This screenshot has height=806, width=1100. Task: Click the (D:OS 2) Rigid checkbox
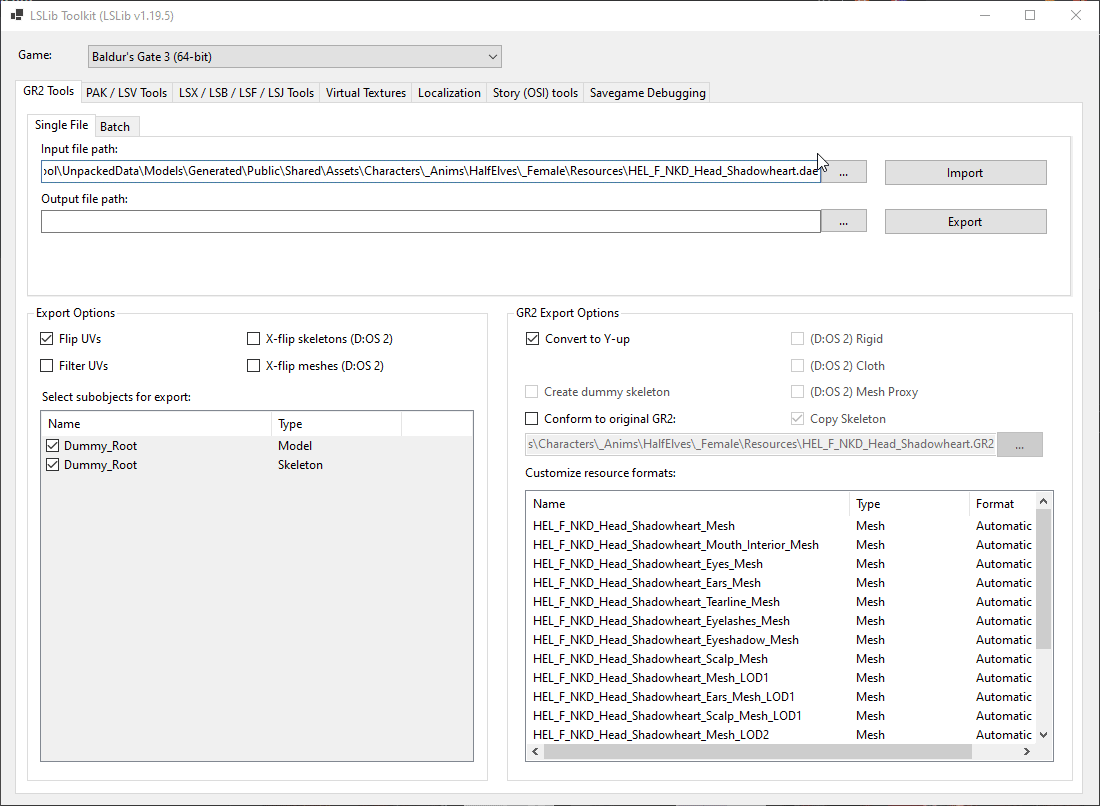click(798, 339)
